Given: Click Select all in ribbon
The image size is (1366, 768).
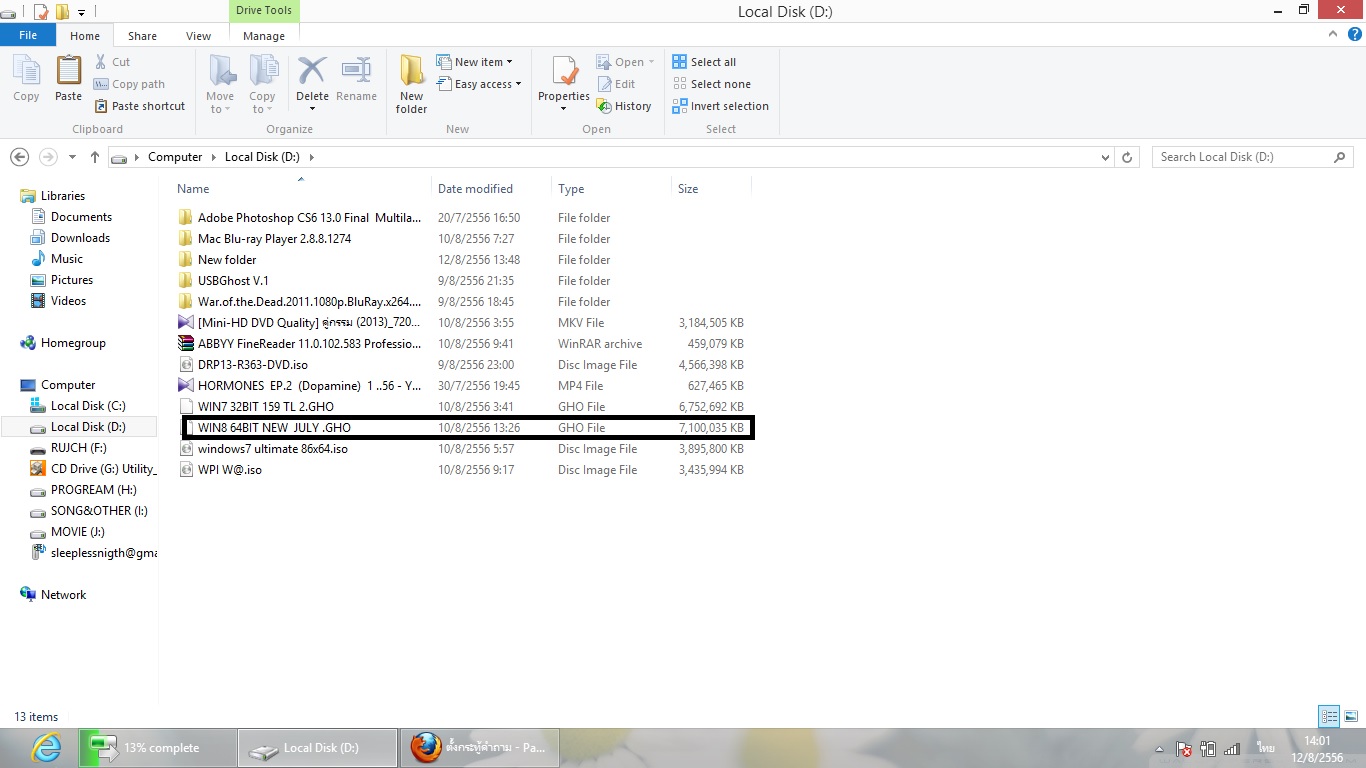Looking at the screenshot, I should click(x=704, y=62).
